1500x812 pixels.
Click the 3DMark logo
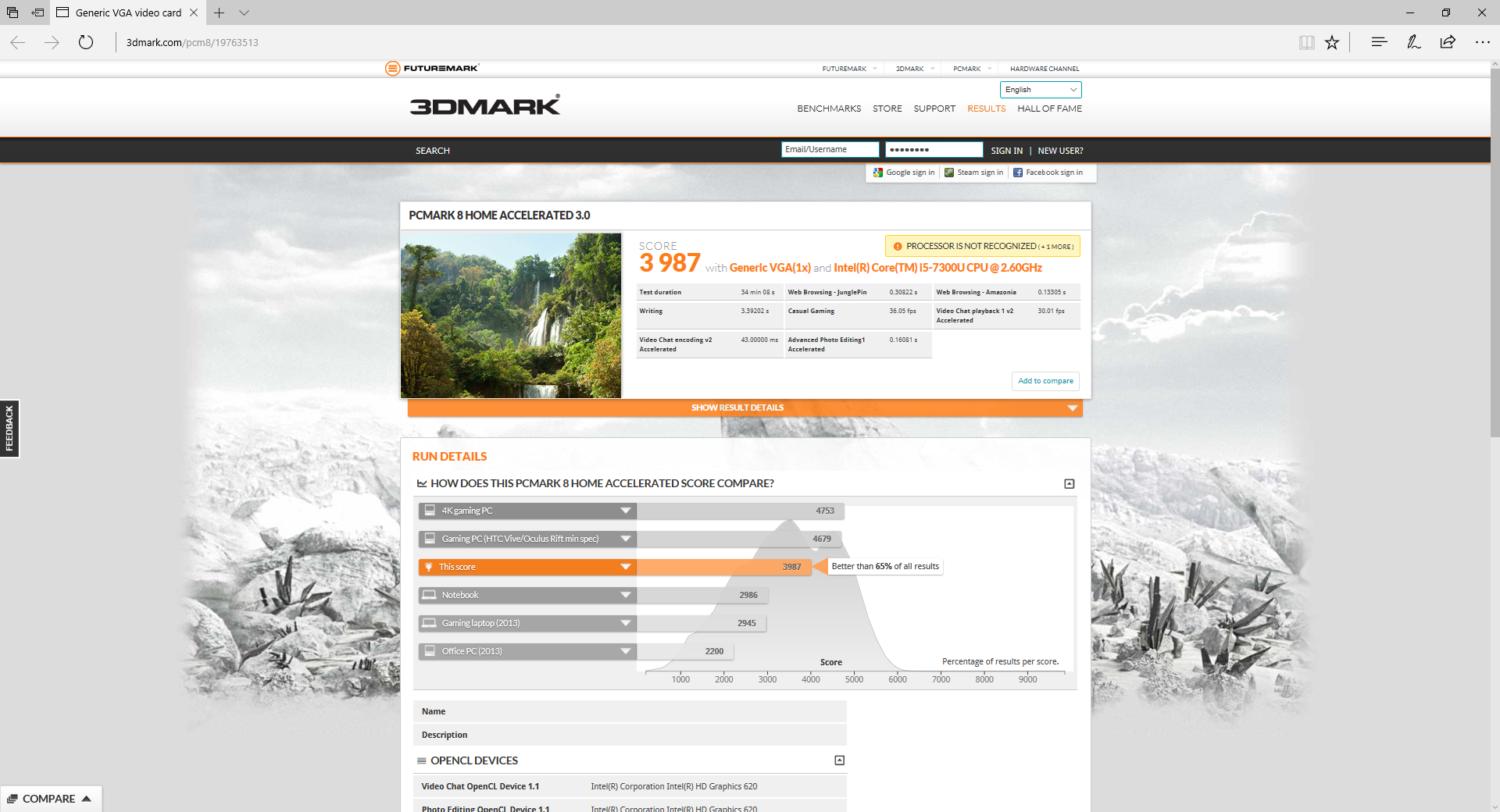485,105
